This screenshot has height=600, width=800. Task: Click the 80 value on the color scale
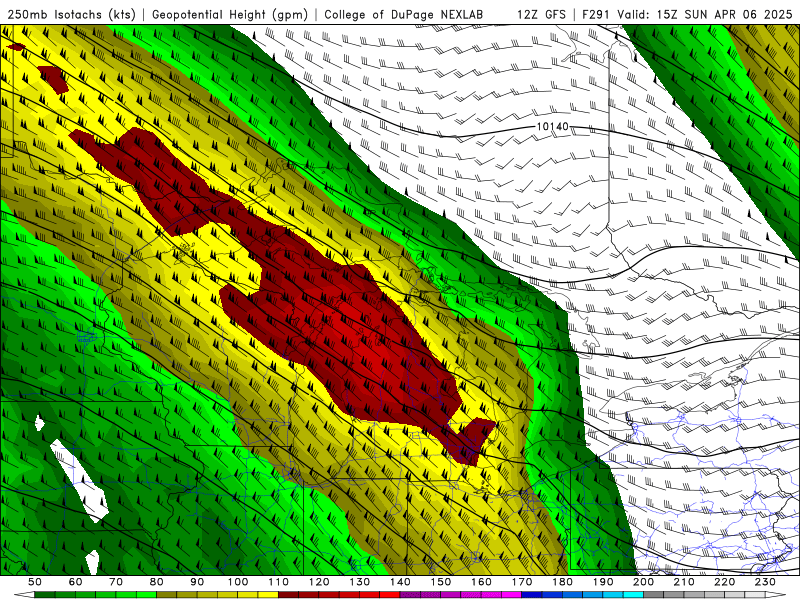(x=157, y=582)
